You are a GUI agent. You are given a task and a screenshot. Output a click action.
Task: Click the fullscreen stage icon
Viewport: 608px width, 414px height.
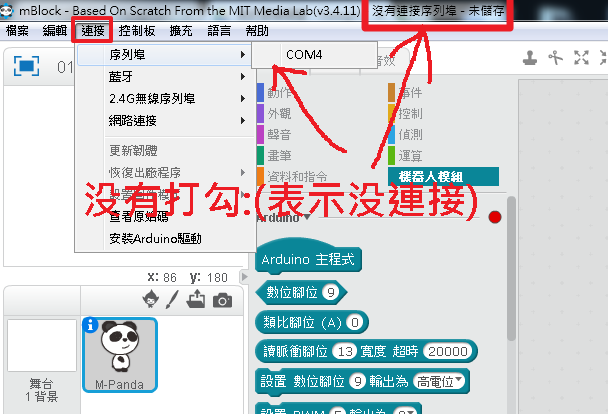point(26,66)
